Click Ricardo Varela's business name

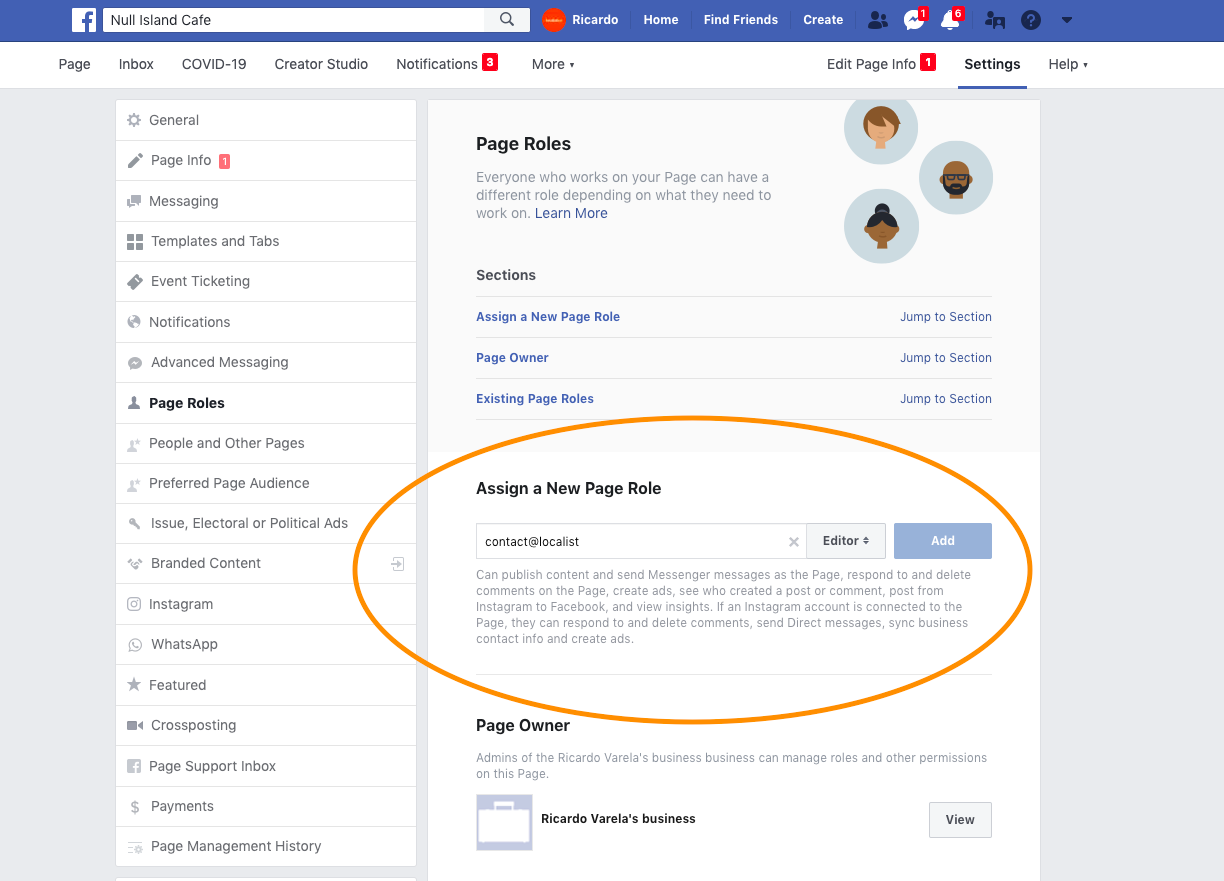[618, 819]
